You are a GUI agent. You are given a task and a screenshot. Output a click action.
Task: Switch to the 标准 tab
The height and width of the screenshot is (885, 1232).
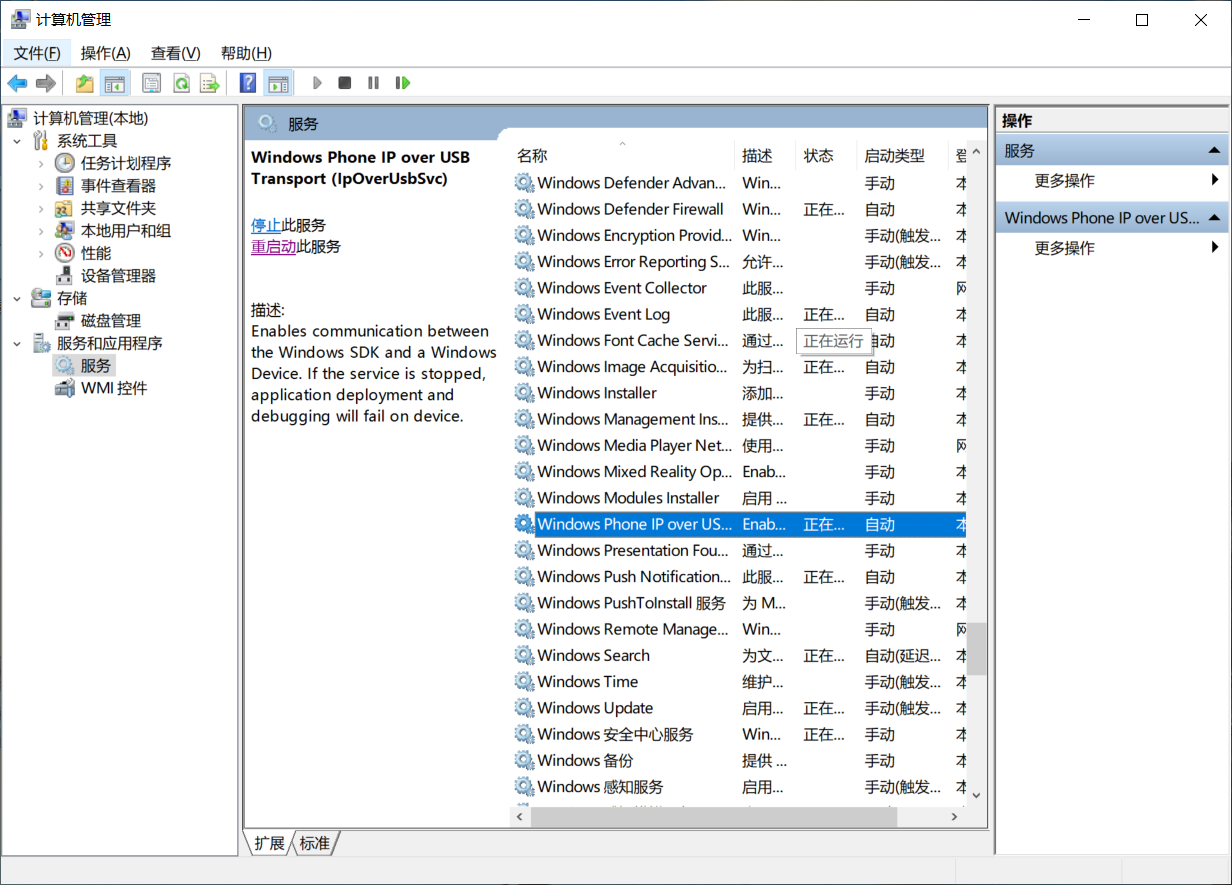[x=314, y=843]
